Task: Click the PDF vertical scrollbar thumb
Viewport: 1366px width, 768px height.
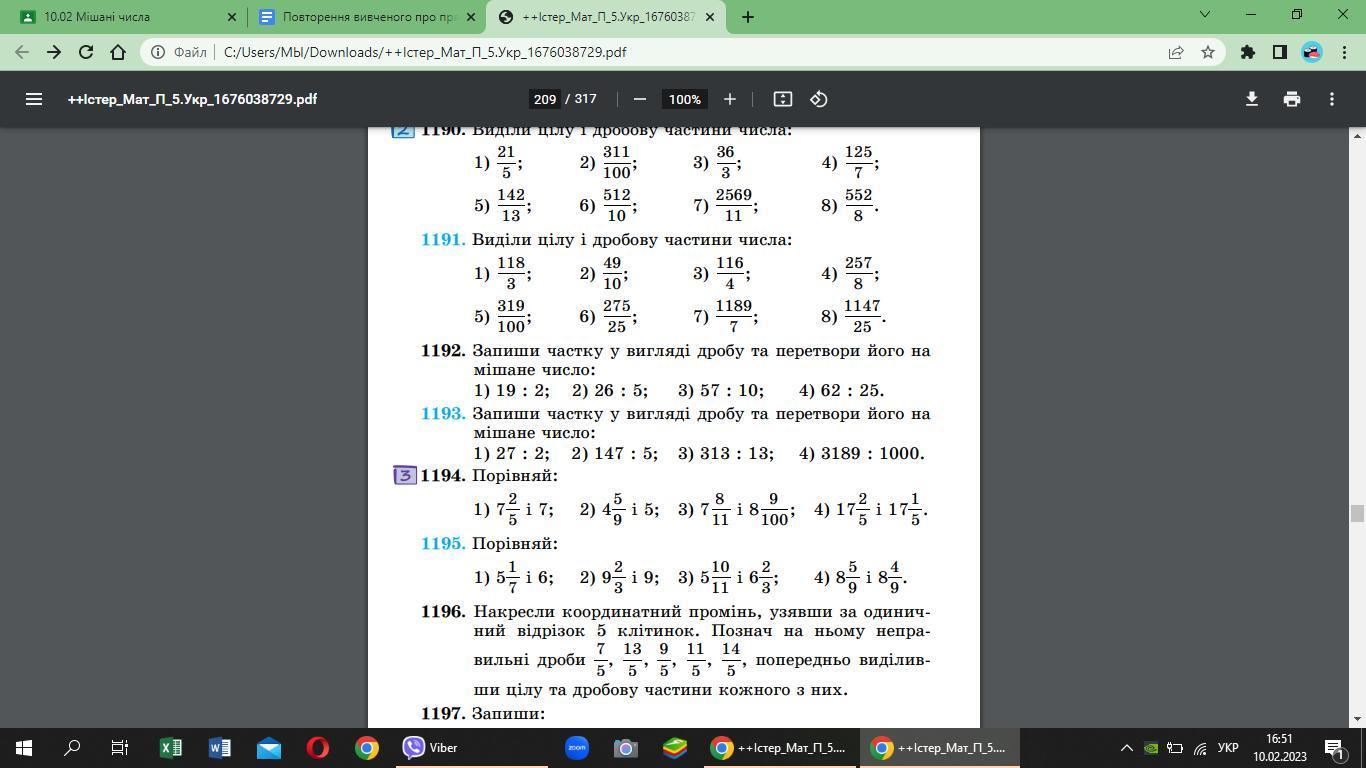Action: (x=1357, y=514)
